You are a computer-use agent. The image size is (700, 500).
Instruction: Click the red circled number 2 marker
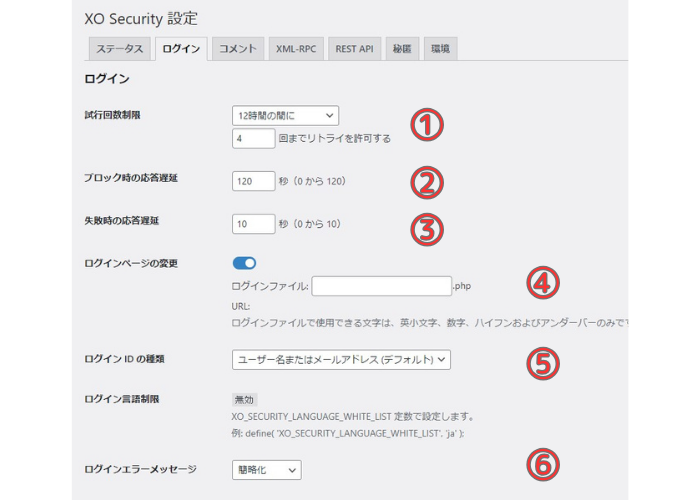[427, 183]
